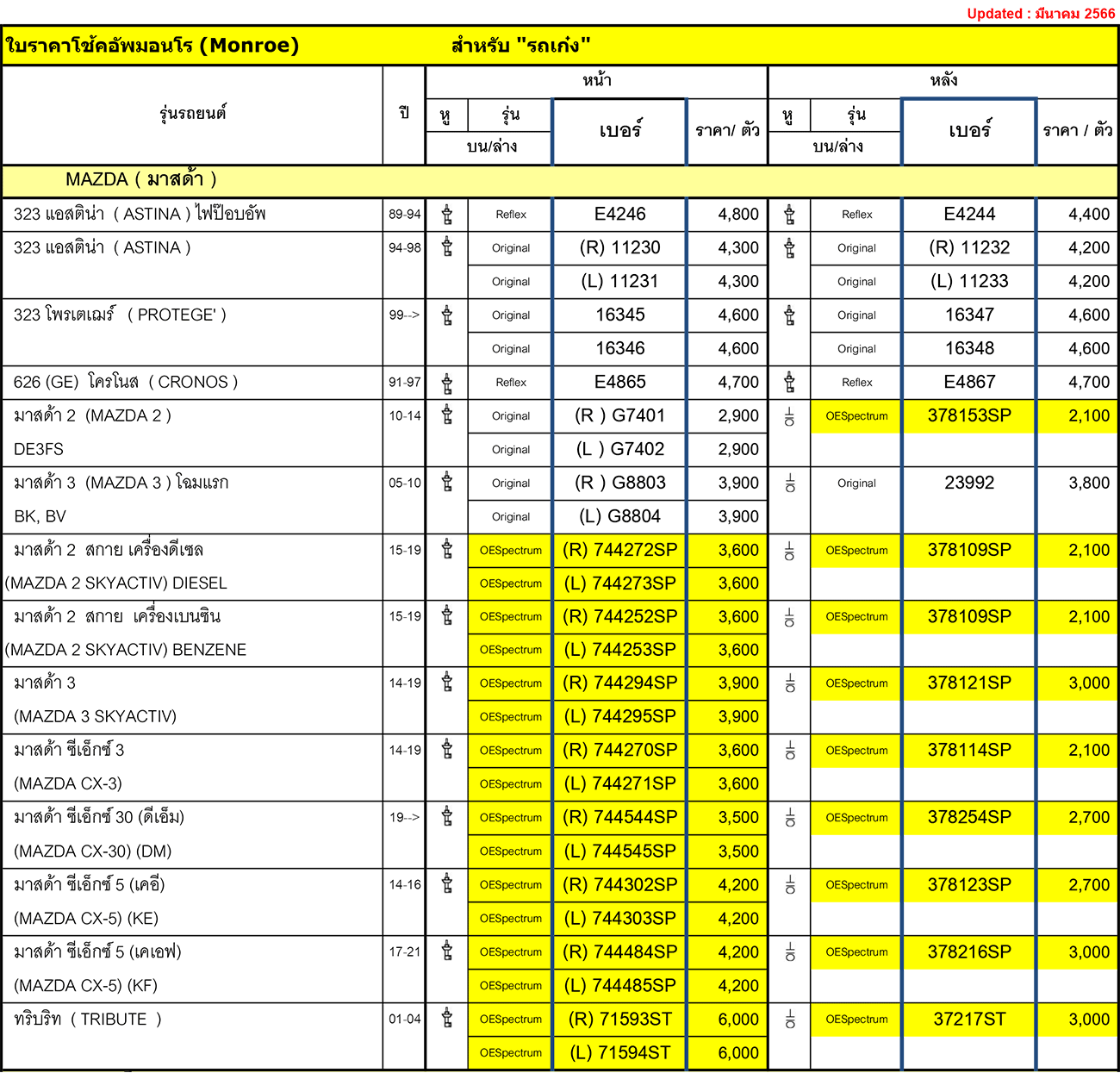1120x1073 pixels.
Task: Click part number (L) 744271SP
Action: [x=620, y=783]
